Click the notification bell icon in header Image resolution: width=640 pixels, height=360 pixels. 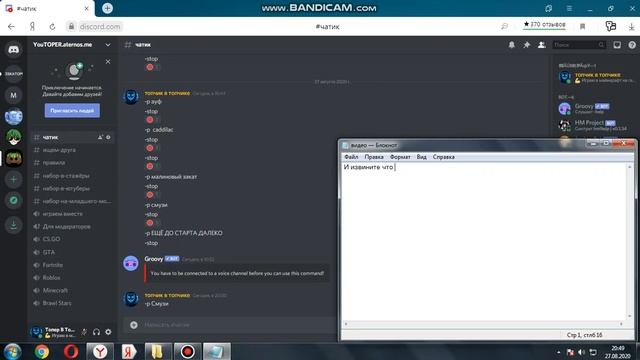click(x=511, y=45)
